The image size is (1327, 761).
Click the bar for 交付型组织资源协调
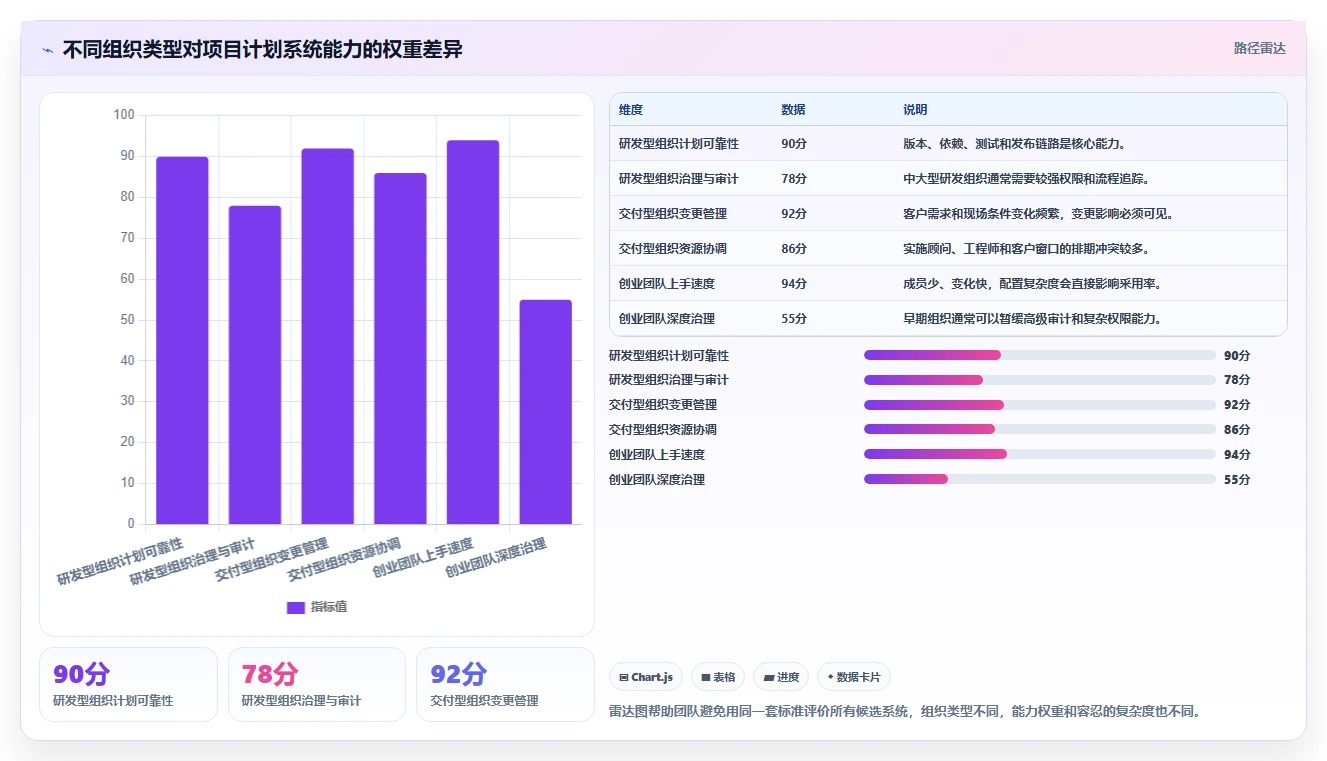click(x=400, y=349)
